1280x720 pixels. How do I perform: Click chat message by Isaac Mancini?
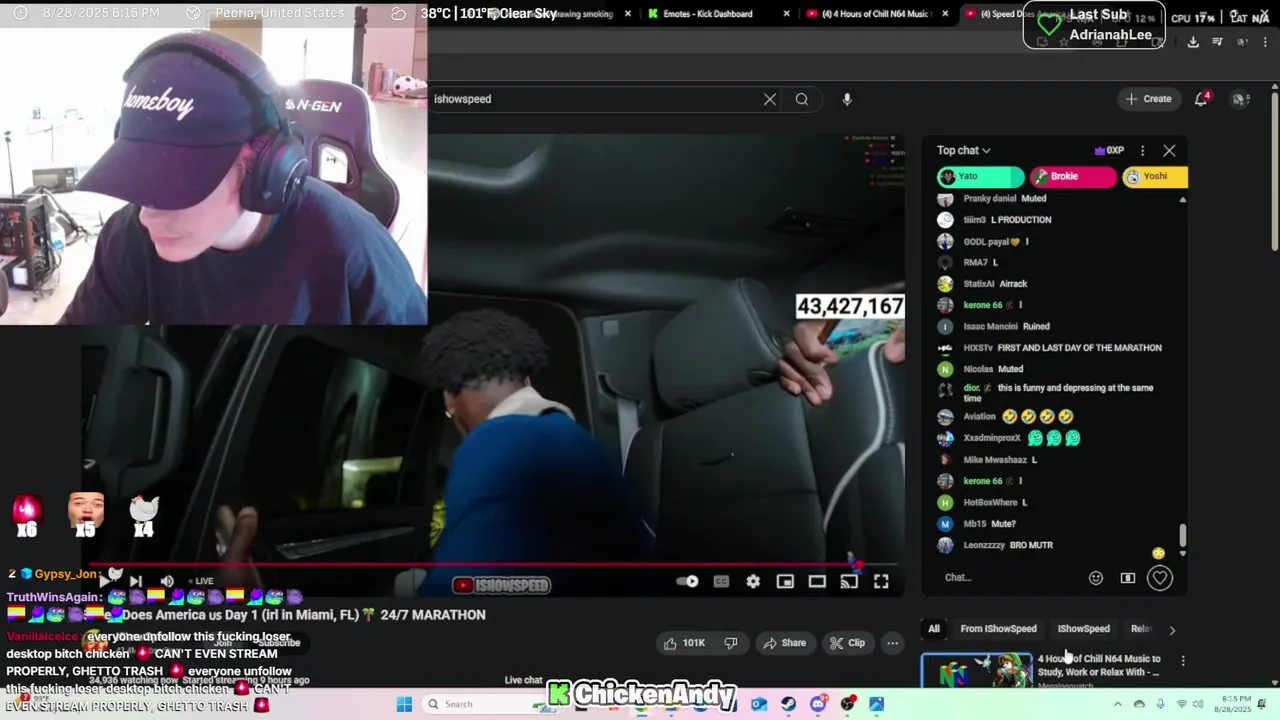pyautogui.click(x=993, y=327)
